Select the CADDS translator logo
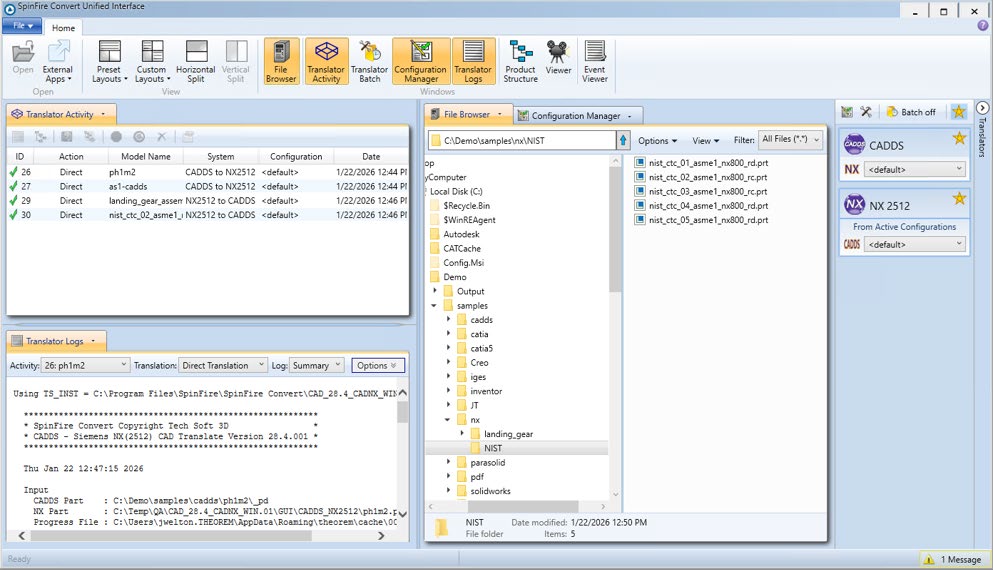The image size is (993, 570). point(854,144)
